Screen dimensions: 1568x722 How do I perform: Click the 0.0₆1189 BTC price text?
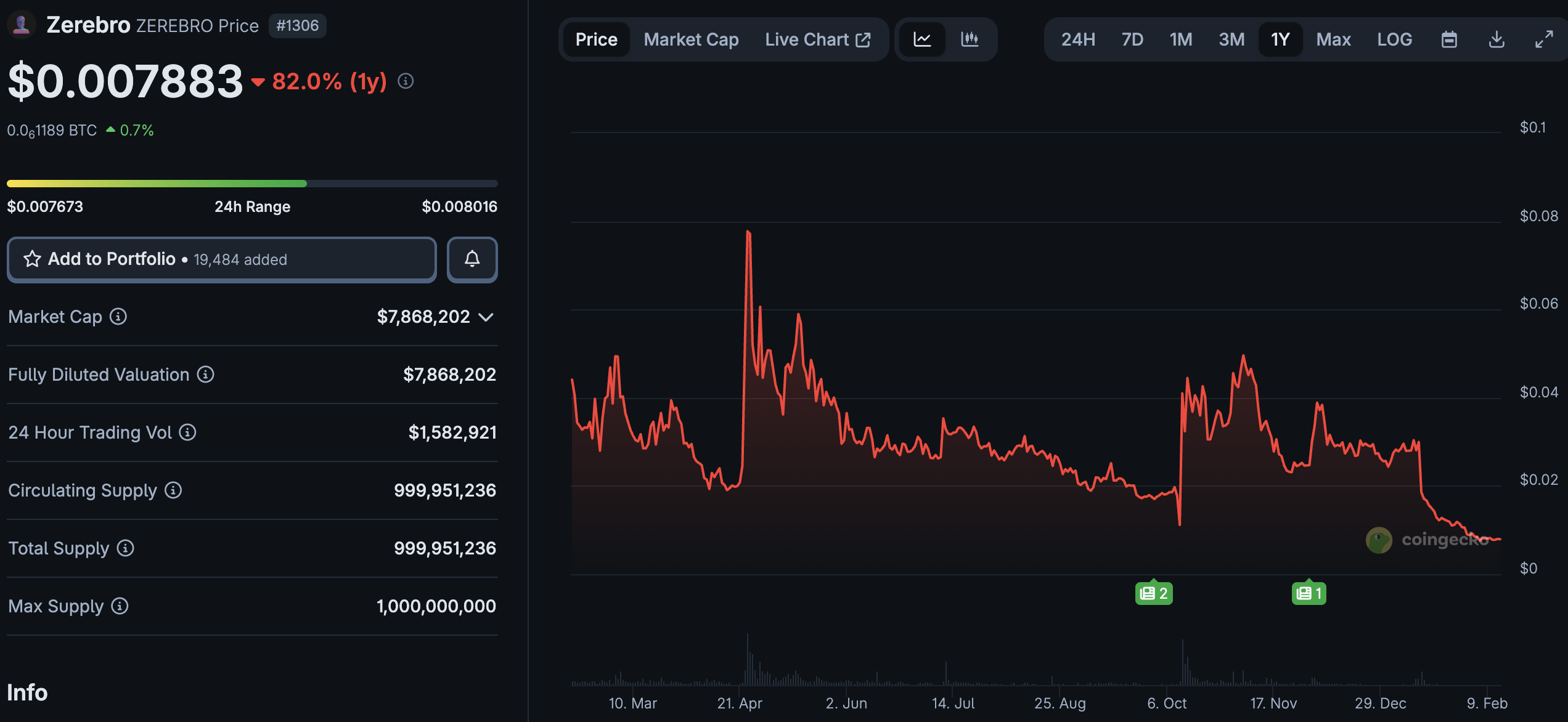[x=52, y=131]
